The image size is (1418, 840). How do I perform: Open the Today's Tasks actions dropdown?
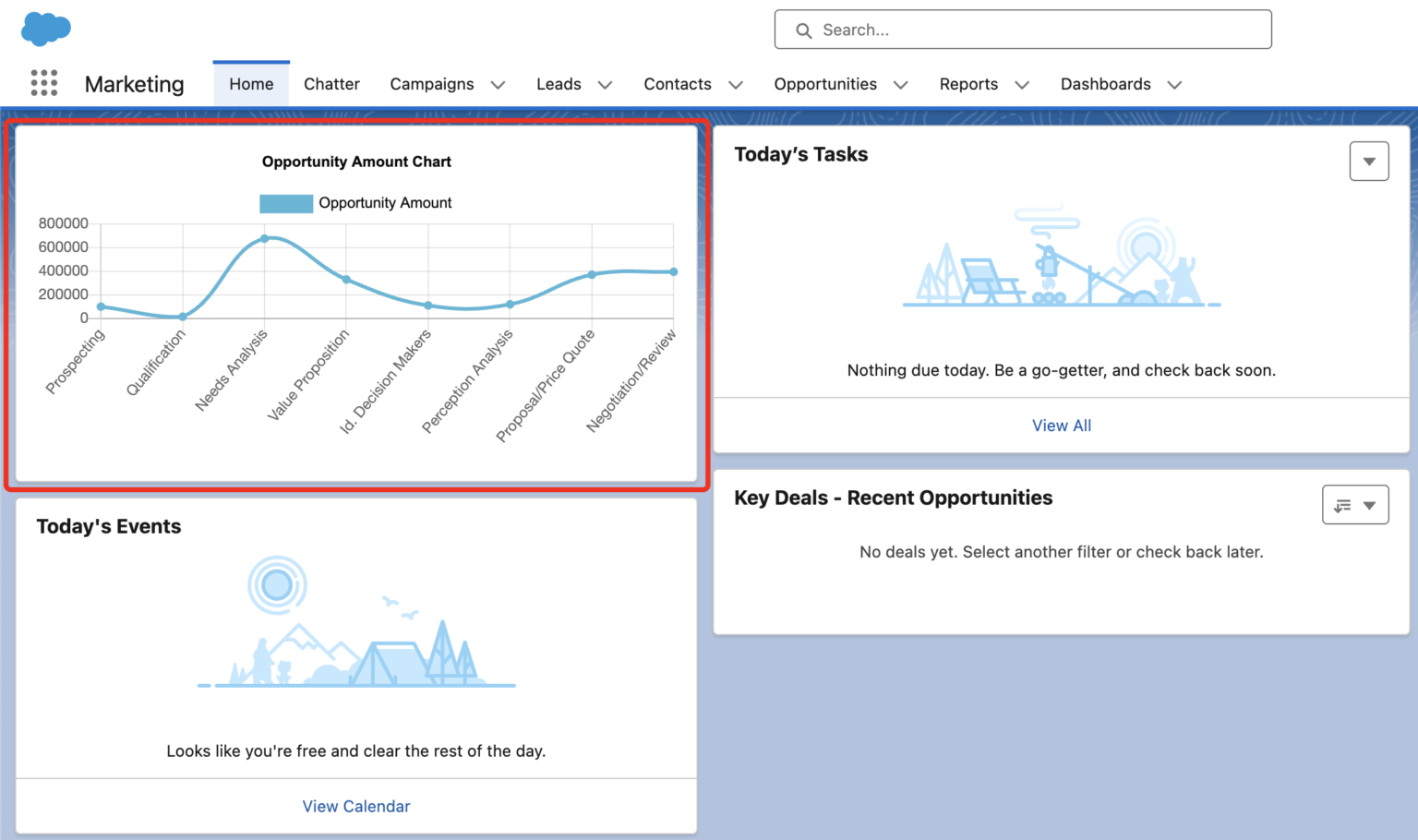tap(1369, 161)
